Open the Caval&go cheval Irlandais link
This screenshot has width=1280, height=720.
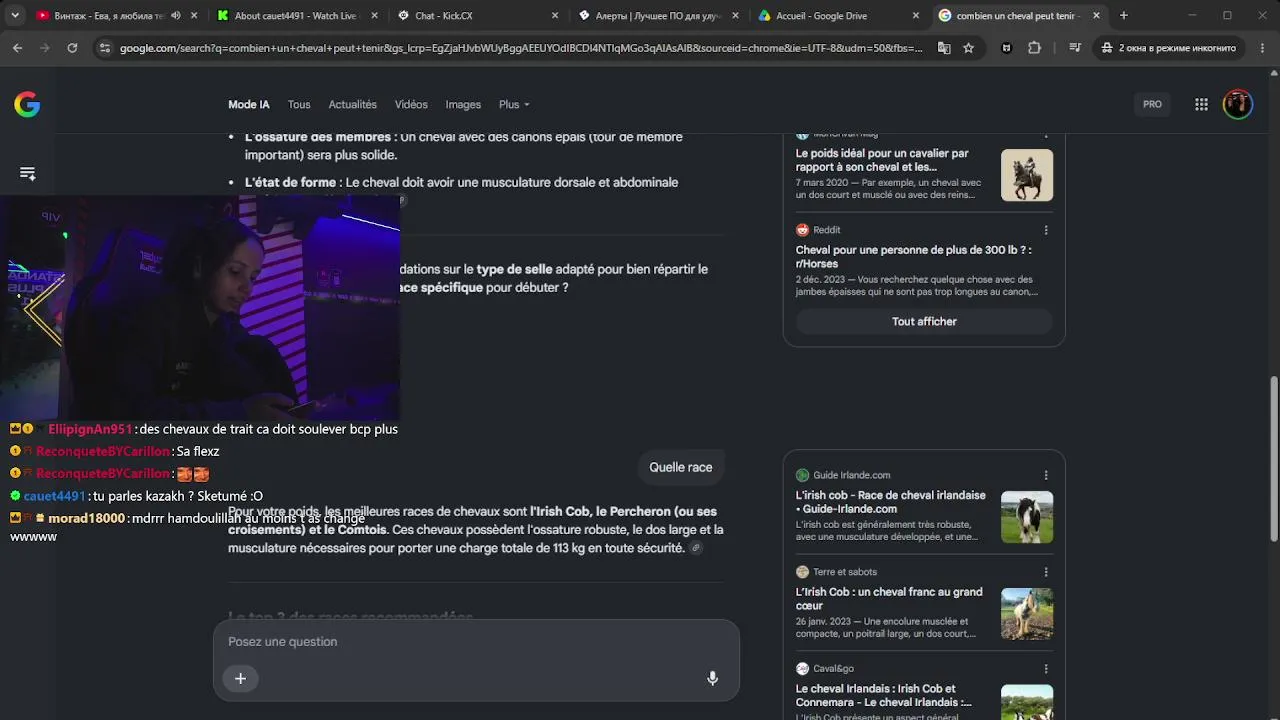pos(884,695)
